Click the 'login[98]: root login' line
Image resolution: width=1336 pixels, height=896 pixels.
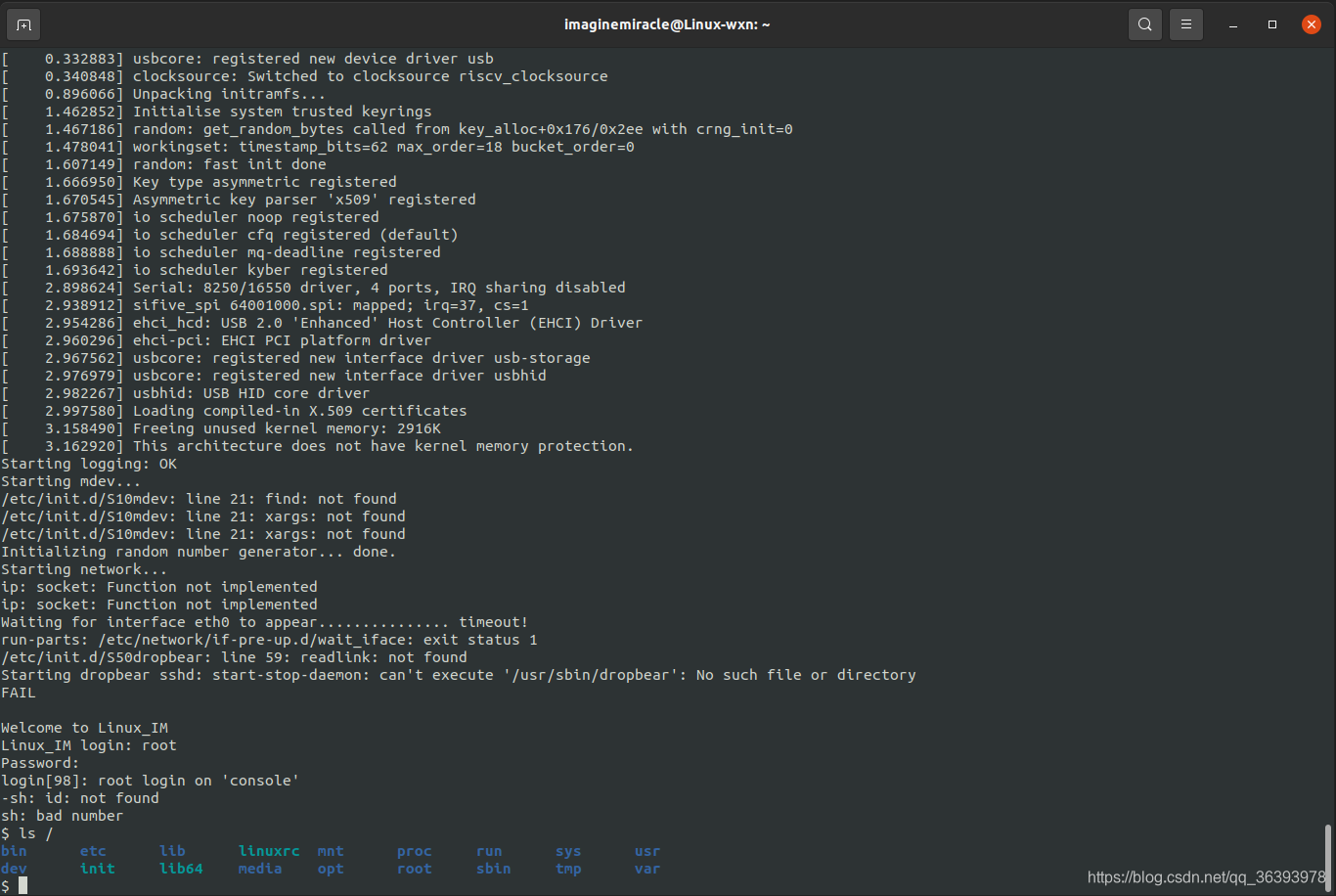pos(151,781)
